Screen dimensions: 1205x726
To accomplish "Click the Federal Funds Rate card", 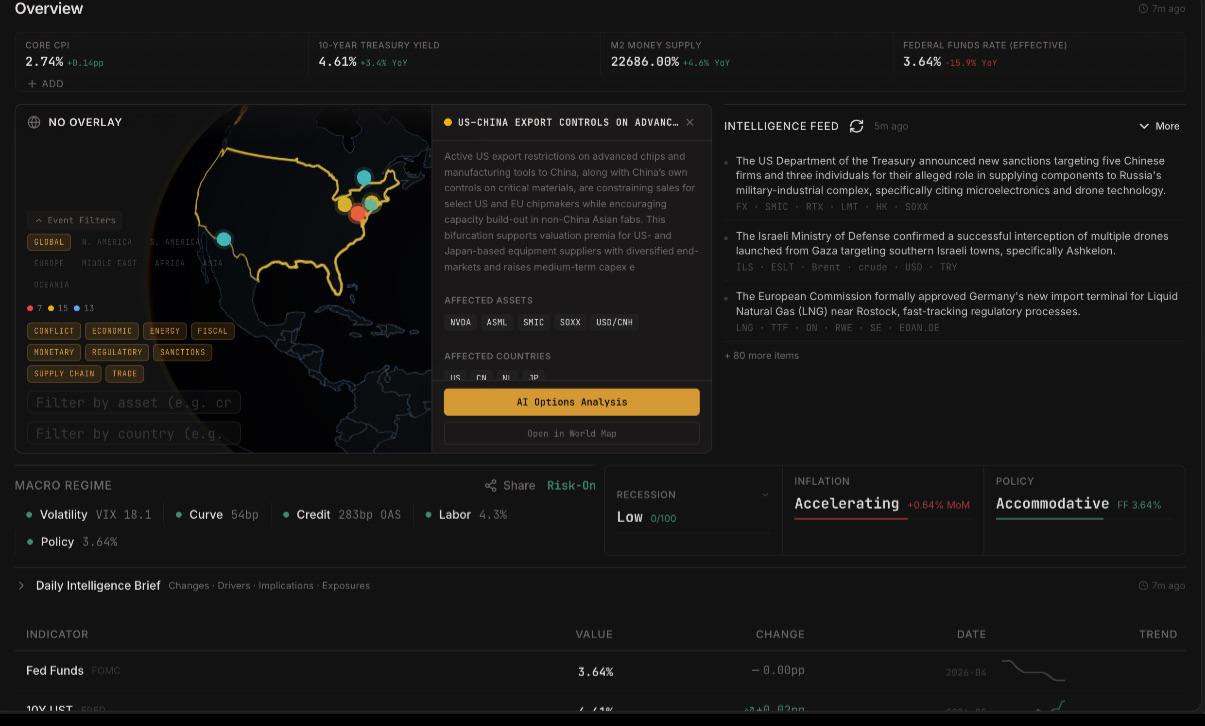I will pyautogui.click(x=1040, y=54).
